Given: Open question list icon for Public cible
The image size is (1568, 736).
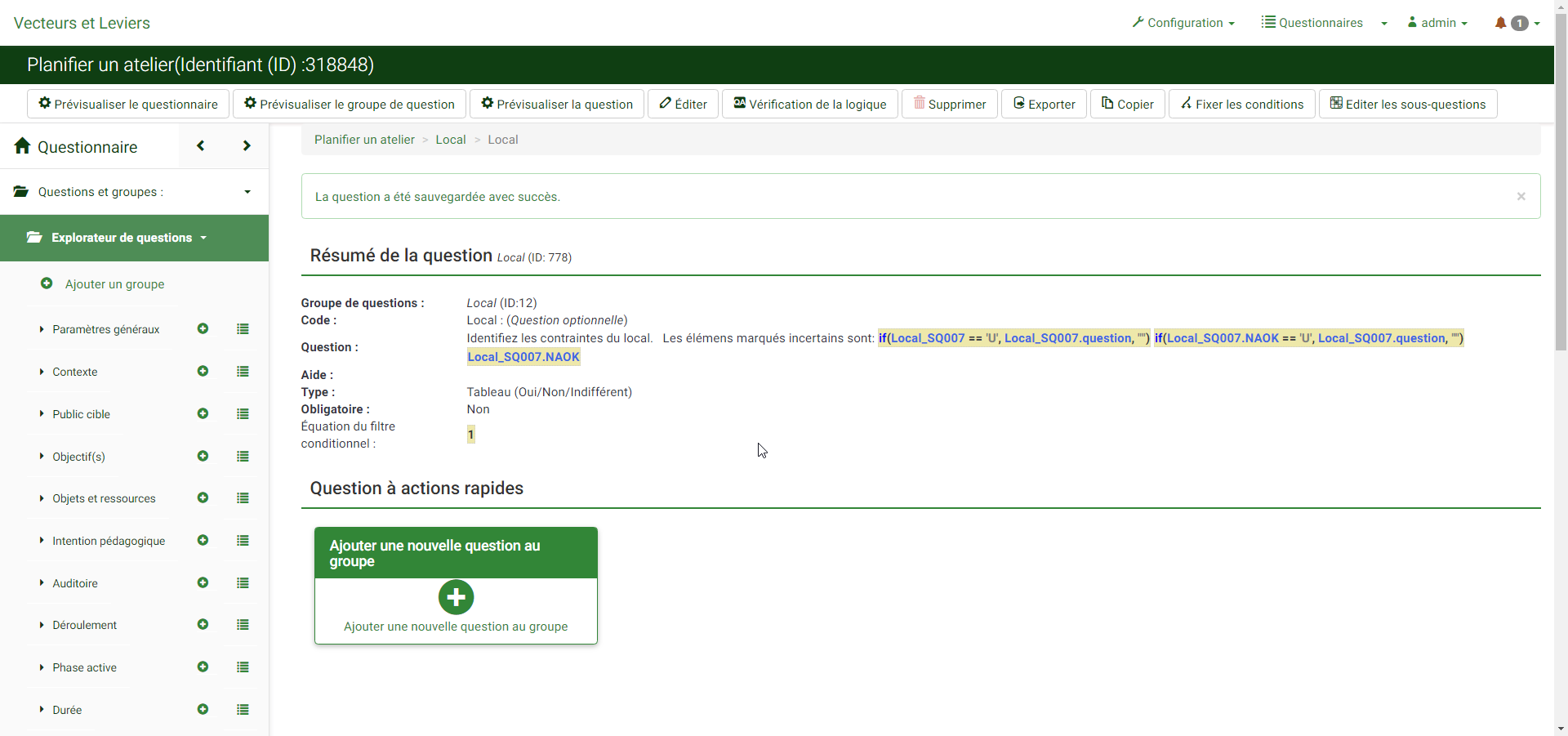Looking at the screenshot, I should pyautogui.click(x=243, y=414).
